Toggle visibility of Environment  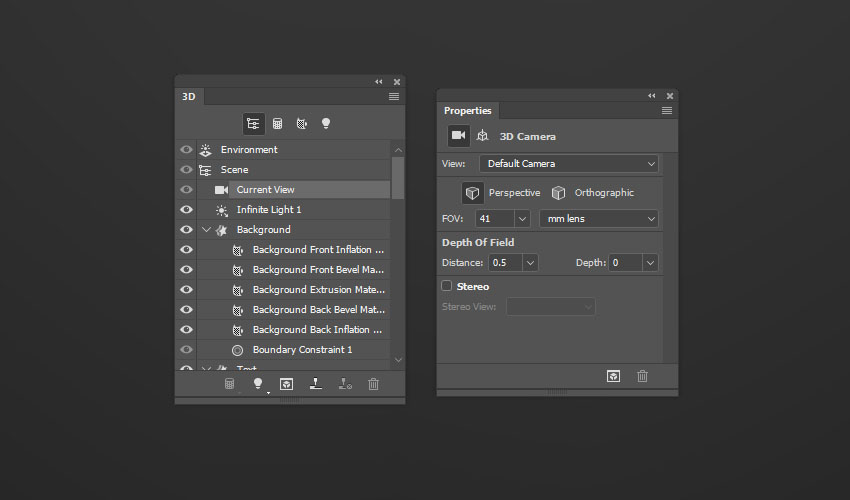point(186,150)
